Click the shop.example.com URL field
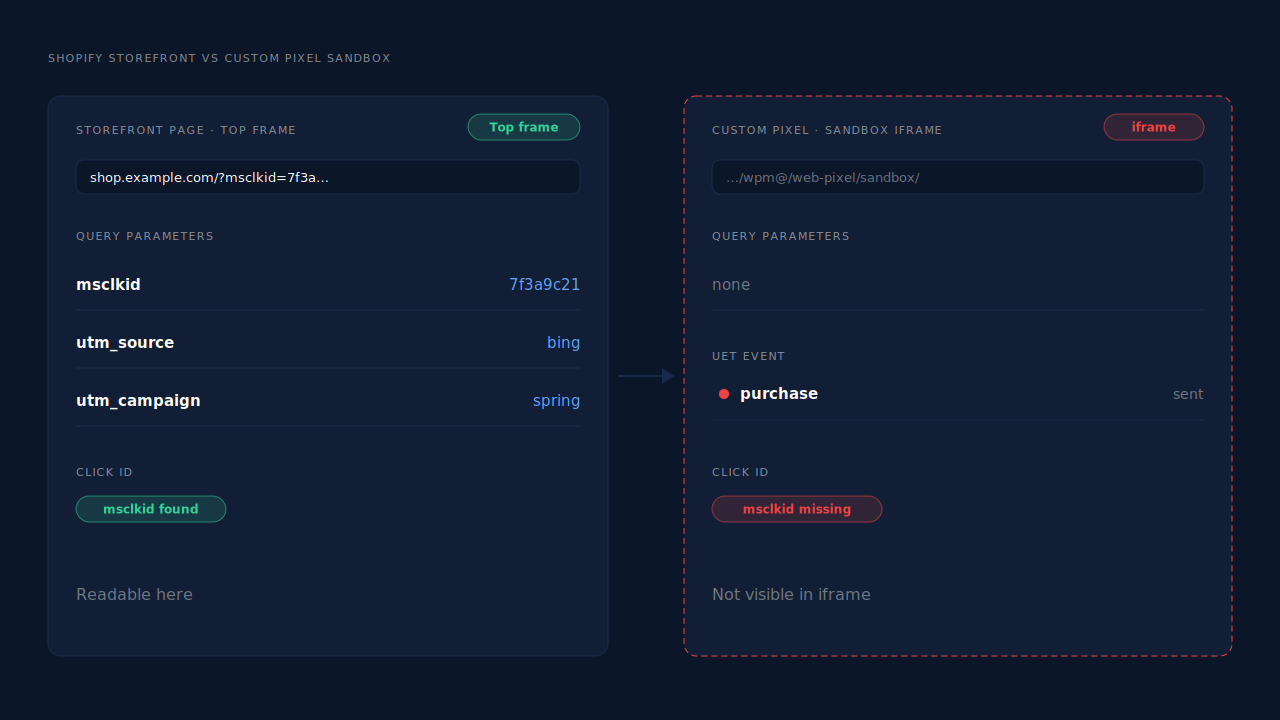 (x=328, y=177)
